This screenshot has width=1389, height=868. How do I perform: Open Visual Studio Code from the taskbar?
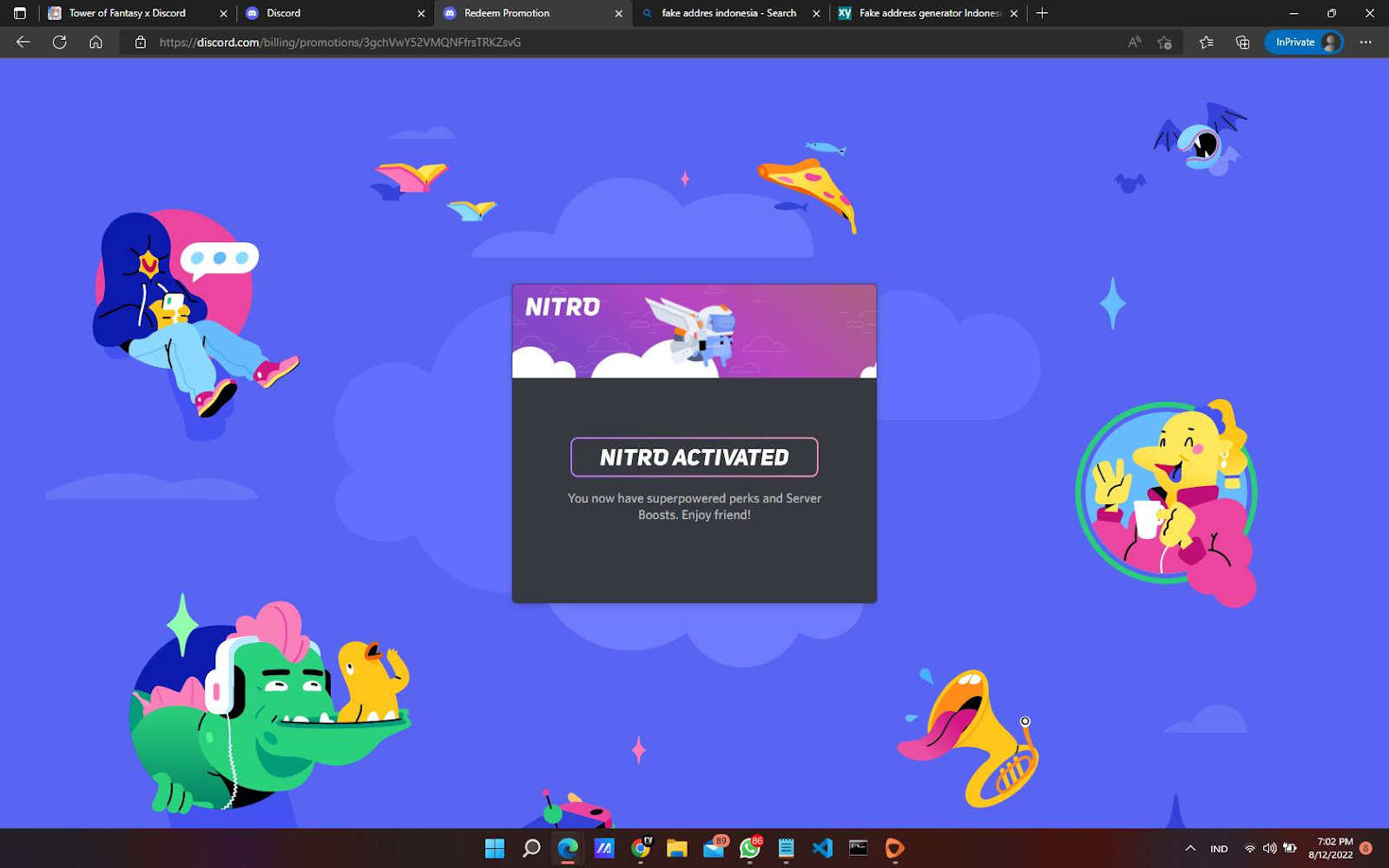click(822, 848)
